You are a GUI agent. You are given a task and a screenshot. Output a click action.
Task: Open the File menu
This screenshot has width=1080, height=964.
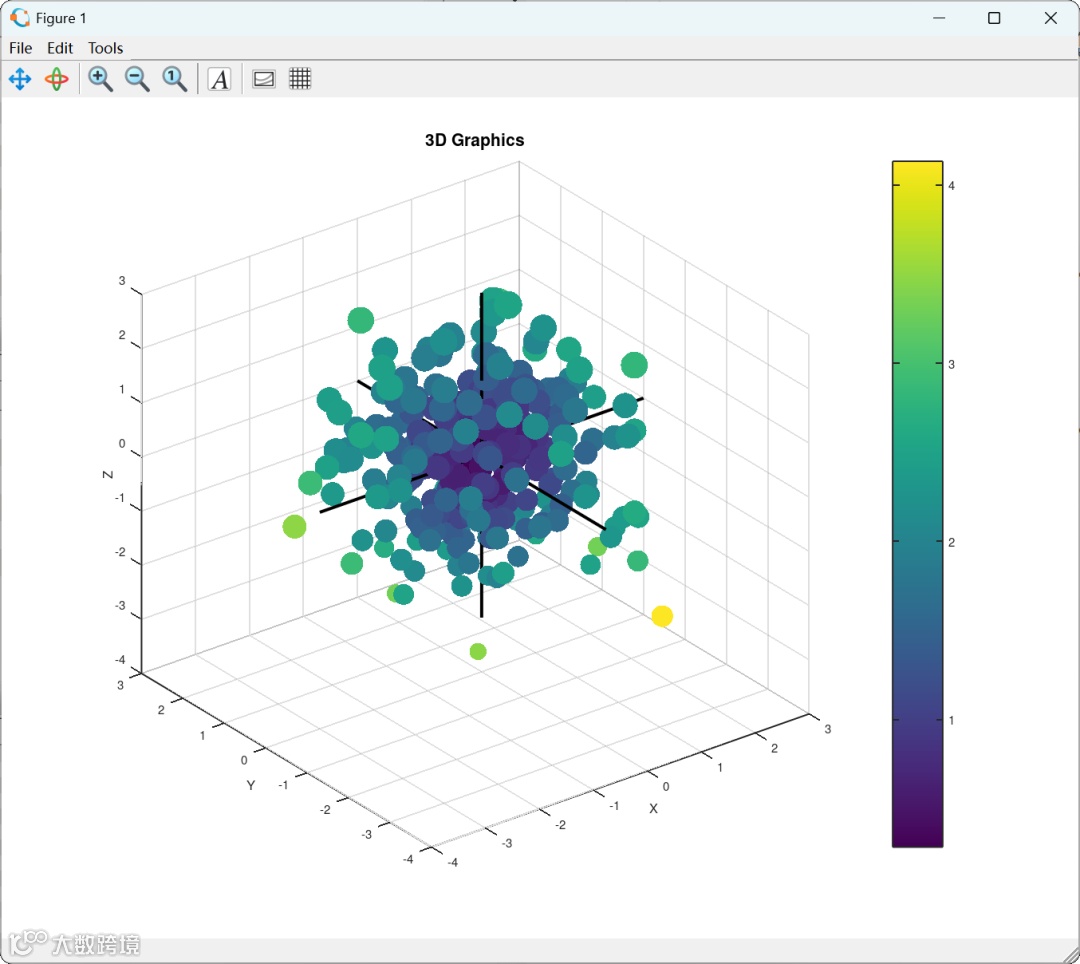(x=21, y=48)
